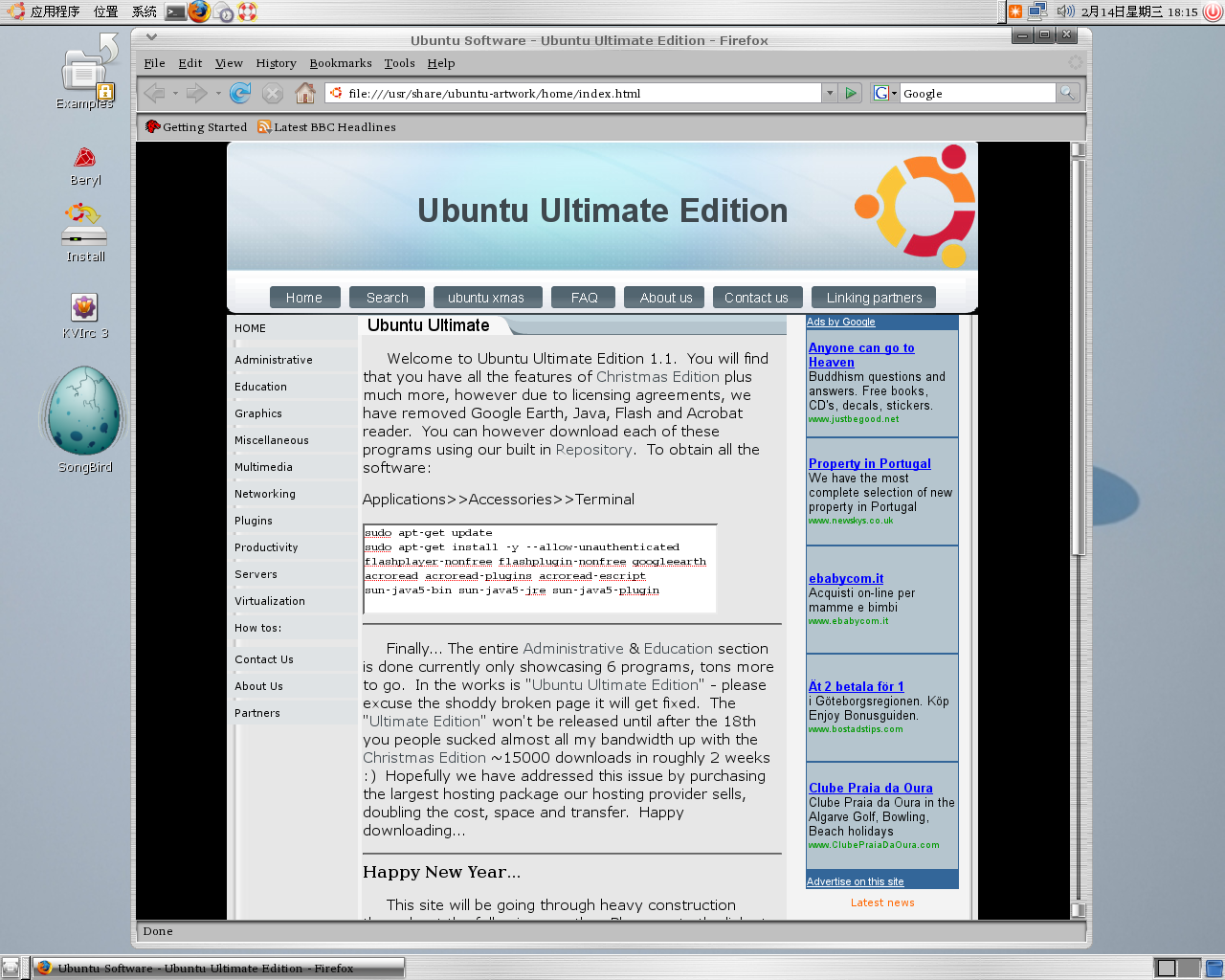Click the vertical scrollbar thumb
This screenshot has height=980, width=1225.
1078,356
